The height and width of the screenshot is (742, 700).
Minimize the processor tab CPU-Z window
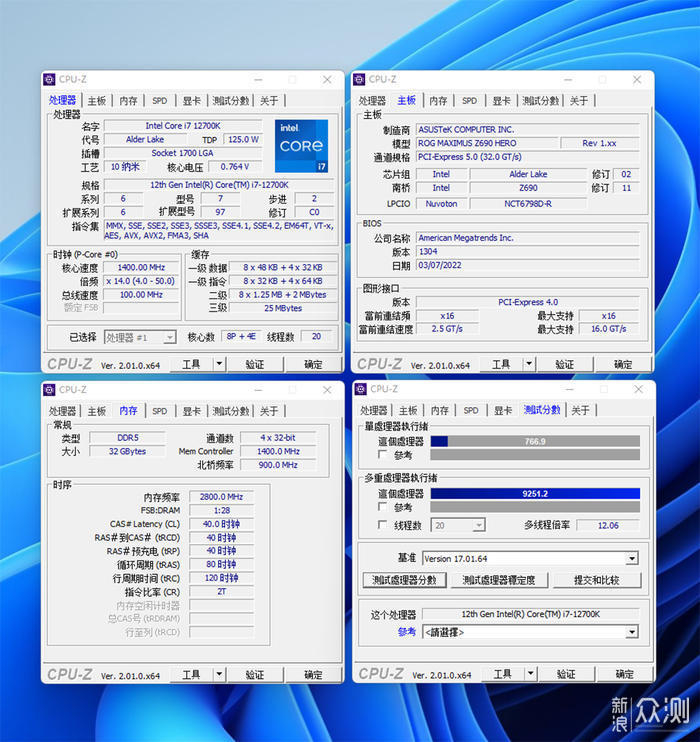[258, 80]
